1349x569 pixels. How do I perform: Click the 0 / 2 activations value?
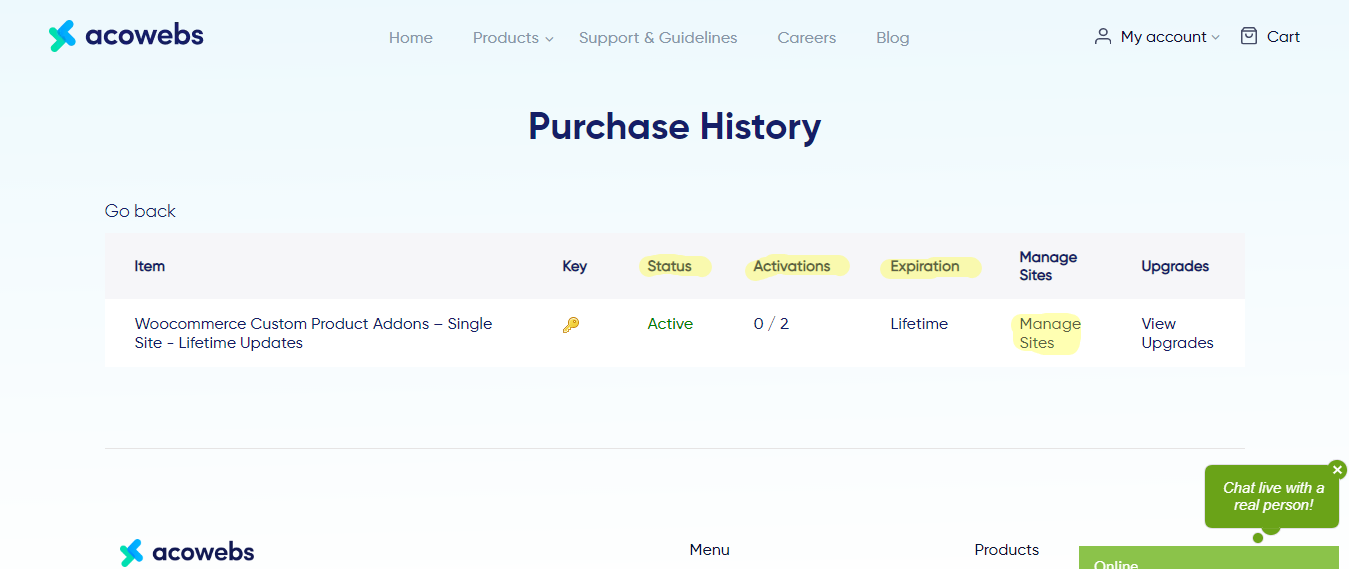(x=771, y=324)
